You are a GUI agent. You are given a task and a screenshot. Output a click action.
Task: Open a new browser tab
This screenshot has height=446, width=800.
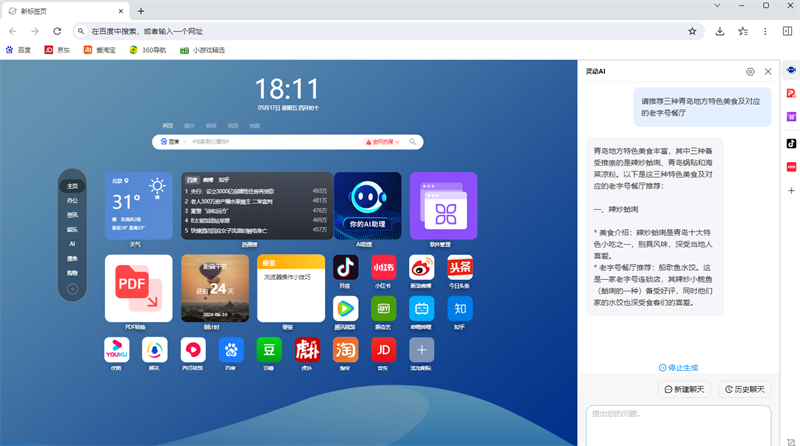(141, 11)
